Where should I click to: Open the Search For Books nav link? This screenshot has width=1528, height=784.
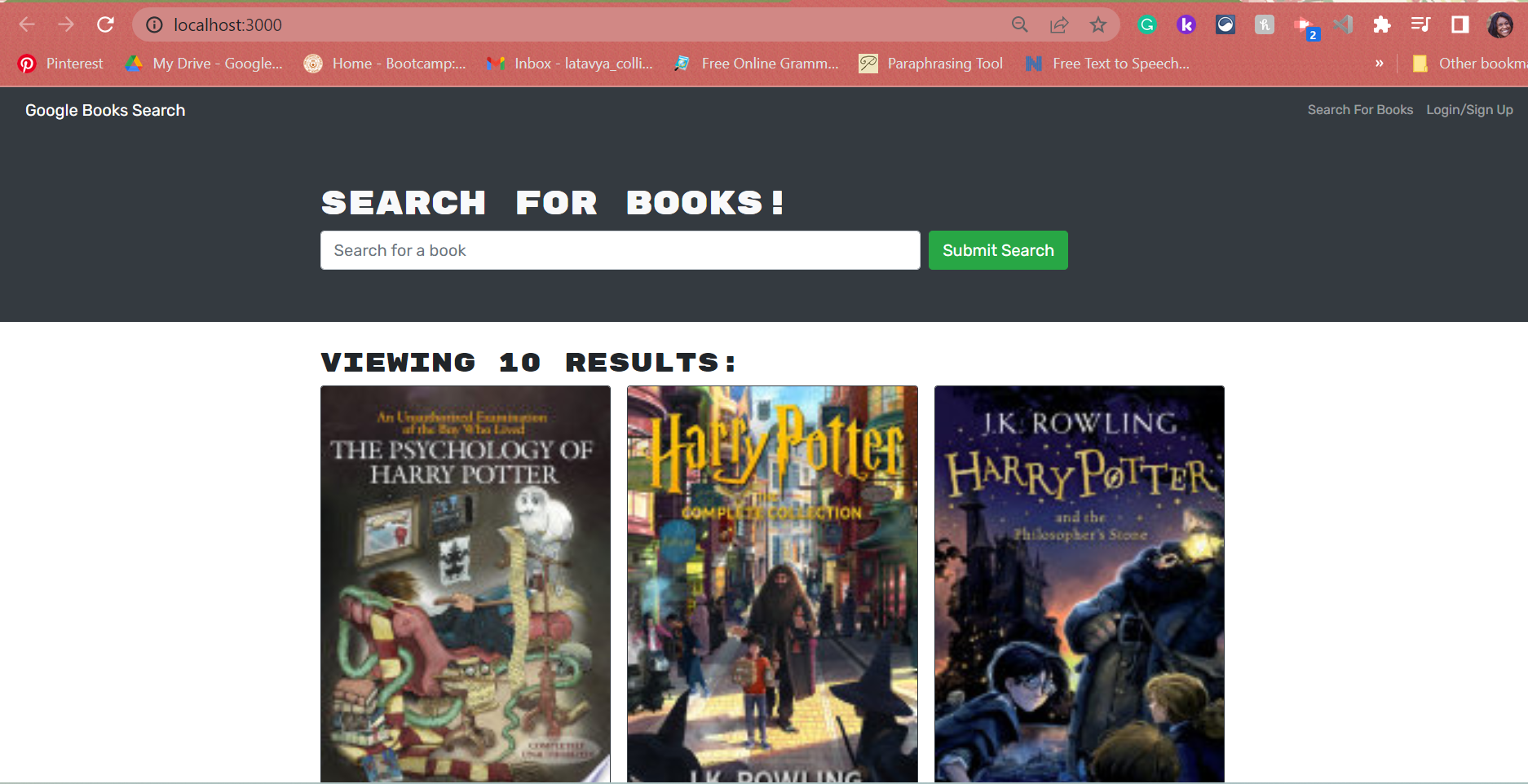(x=1360, y=109)
